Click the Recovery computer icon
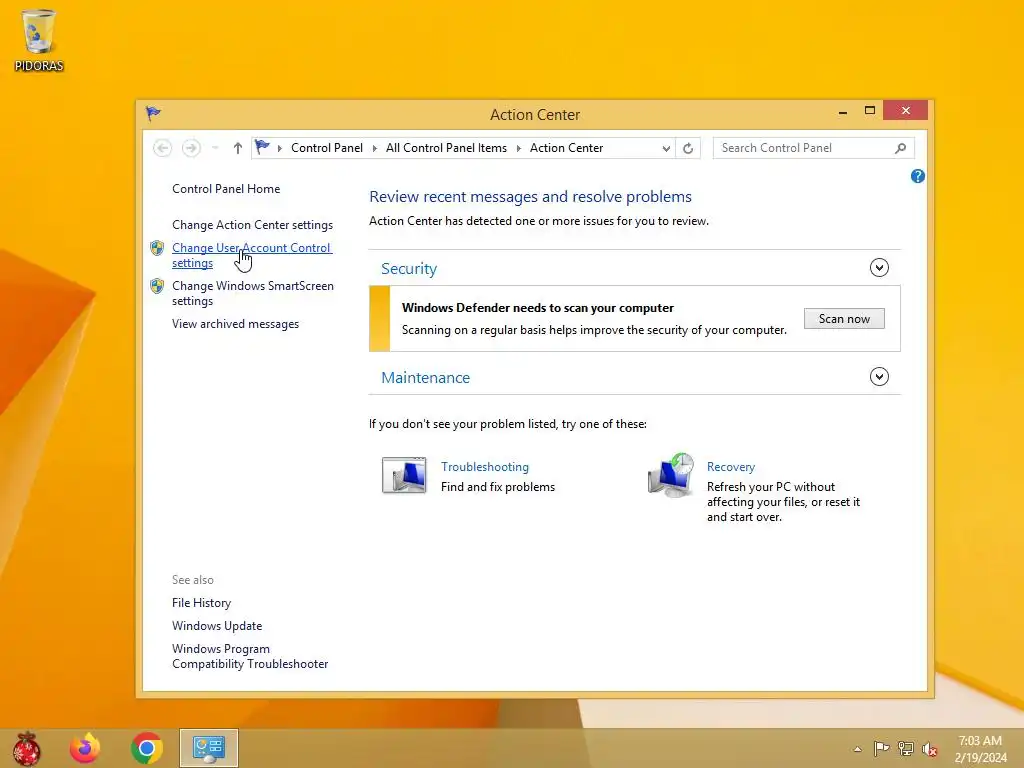1024x768 pixels. point(671,475)
